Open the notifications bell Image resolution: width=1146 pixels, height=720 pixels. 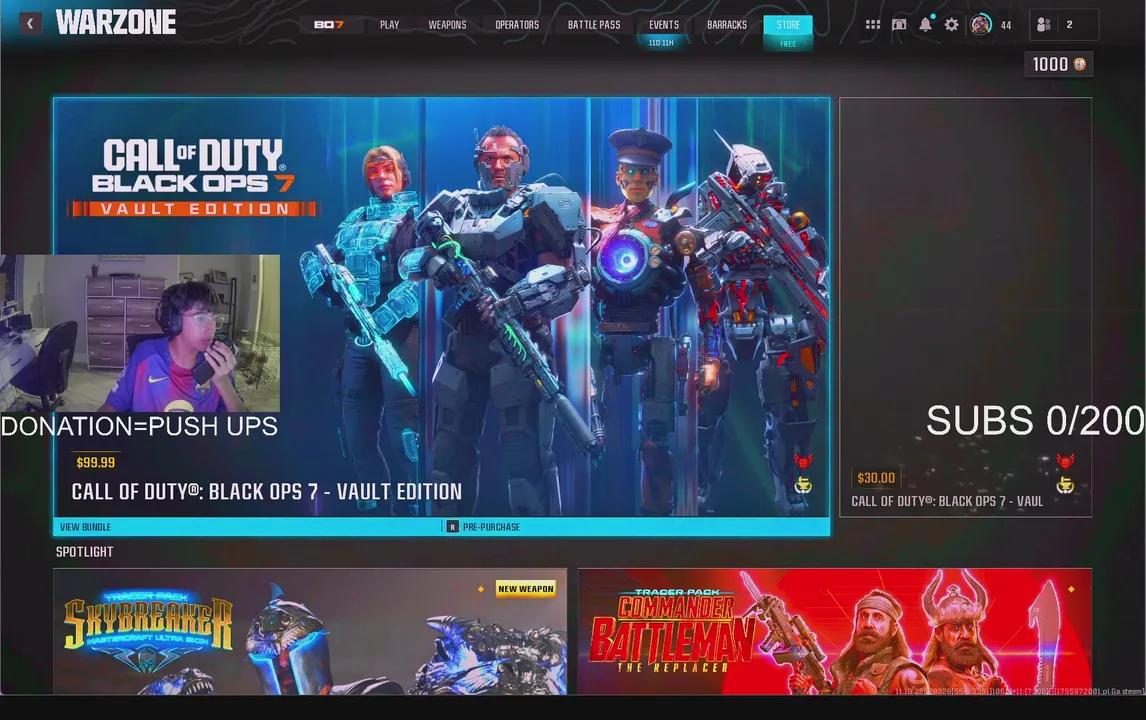coord(925,24)
